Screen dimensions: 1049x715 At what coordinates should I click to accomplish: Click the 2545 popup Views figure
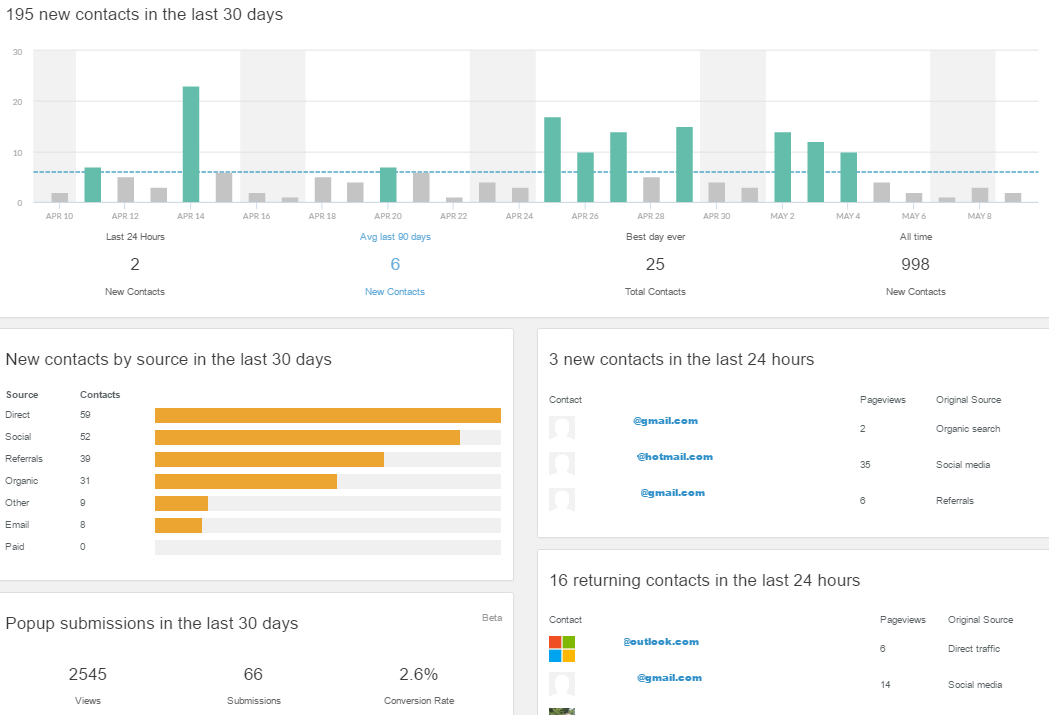click(88, 674)
